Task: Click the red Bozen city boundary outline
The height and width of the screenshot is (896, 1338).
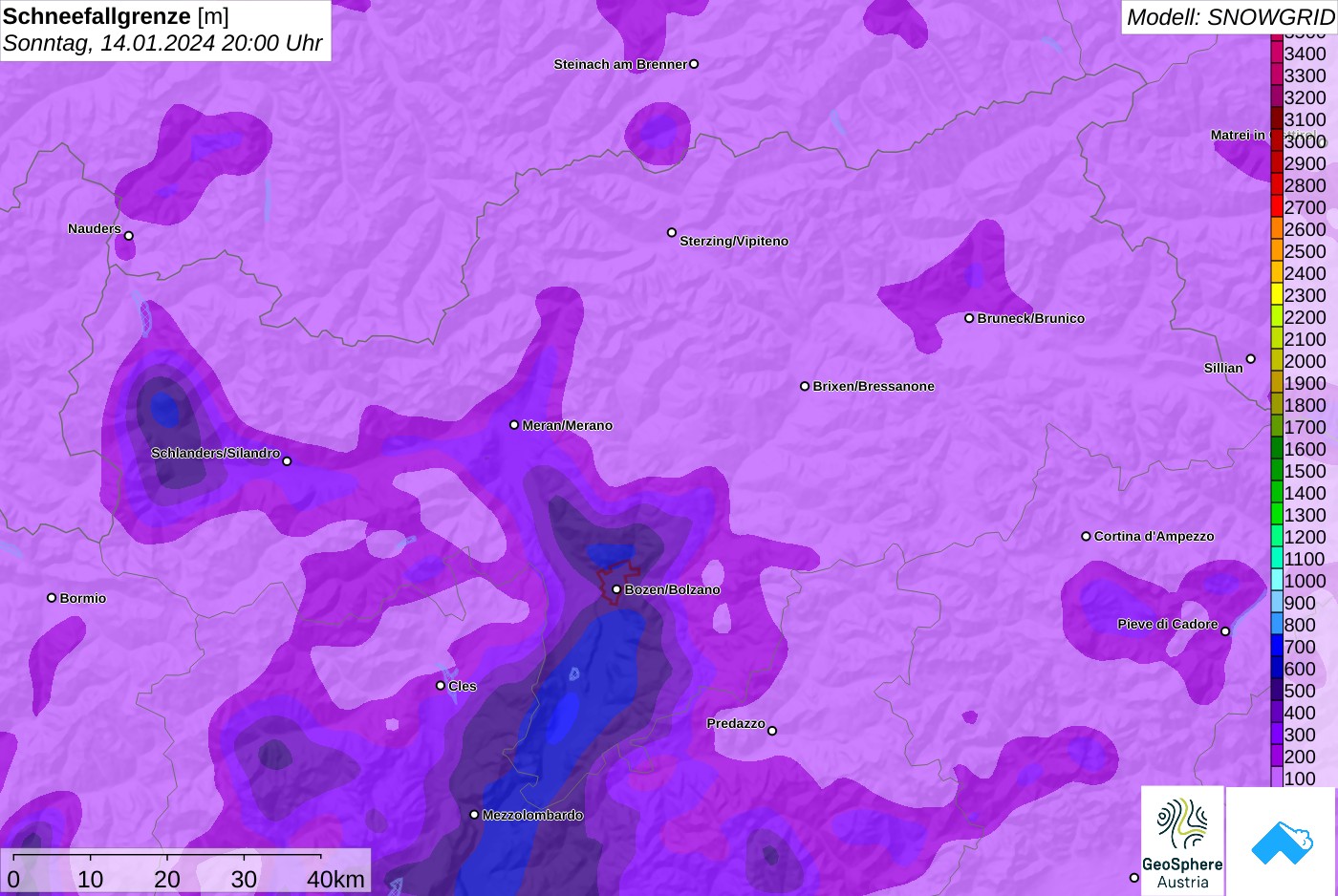Action: click(617, 582)
